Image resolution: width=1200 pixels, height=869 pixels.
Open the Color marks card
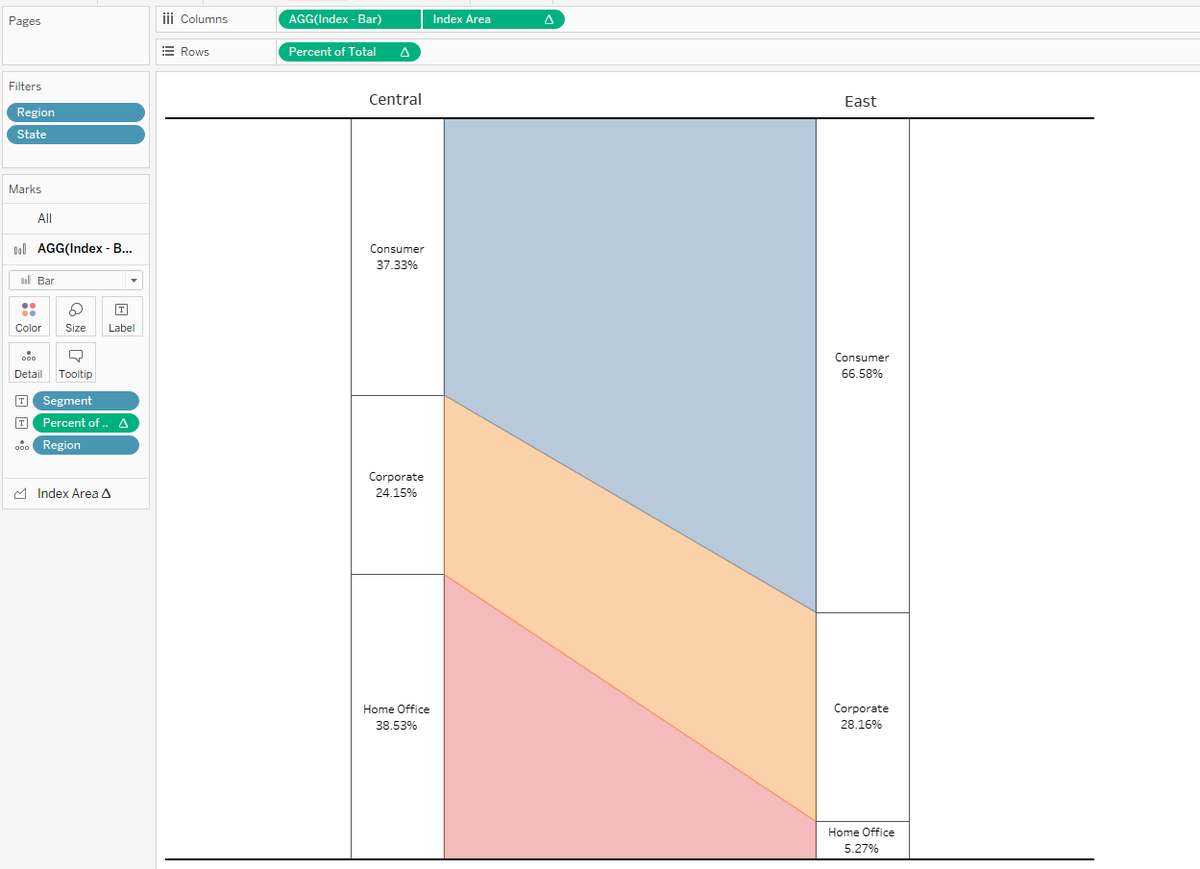(28, 317)
